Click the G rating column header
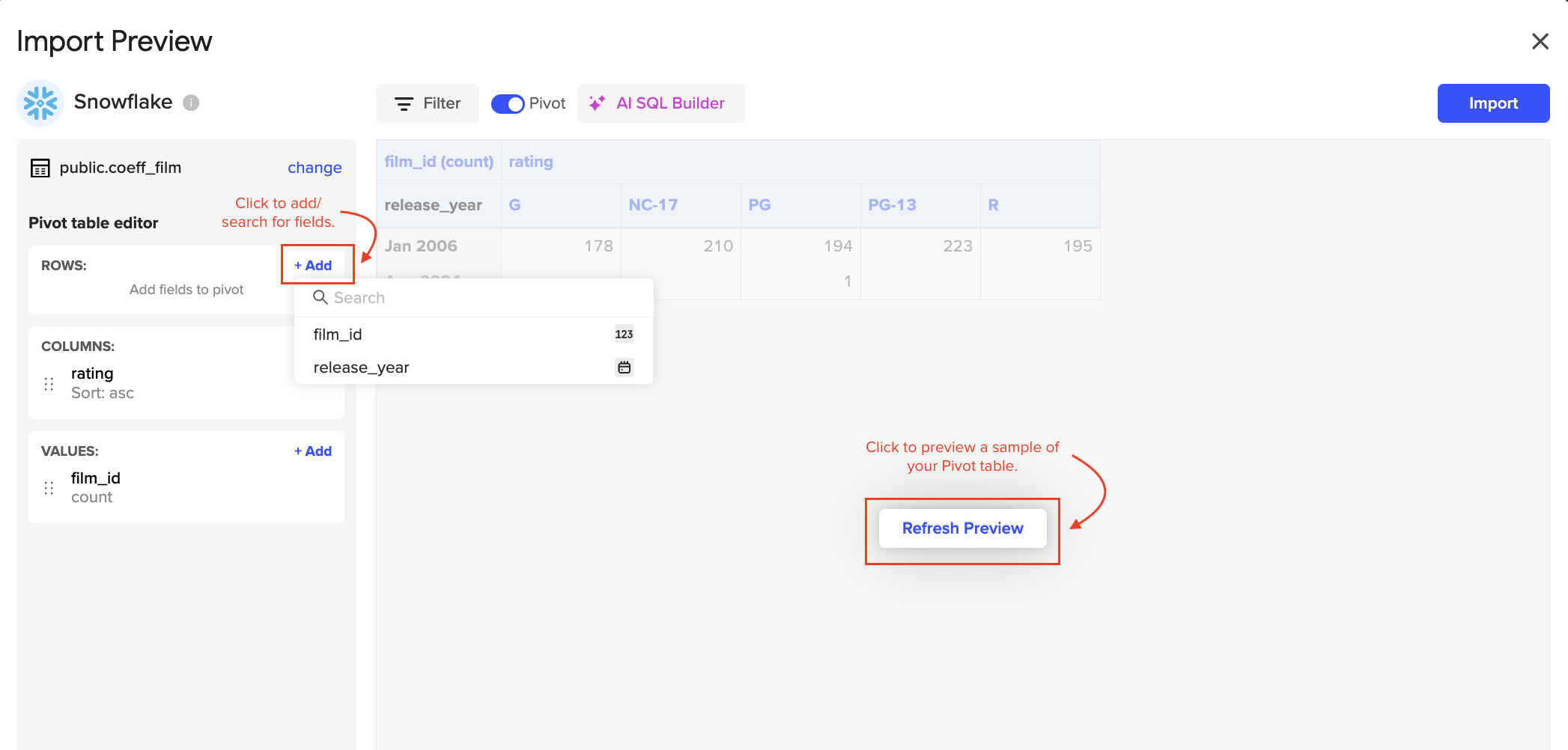The width and height of the screenshot is (1568, 750). click(x=561, y=205)
